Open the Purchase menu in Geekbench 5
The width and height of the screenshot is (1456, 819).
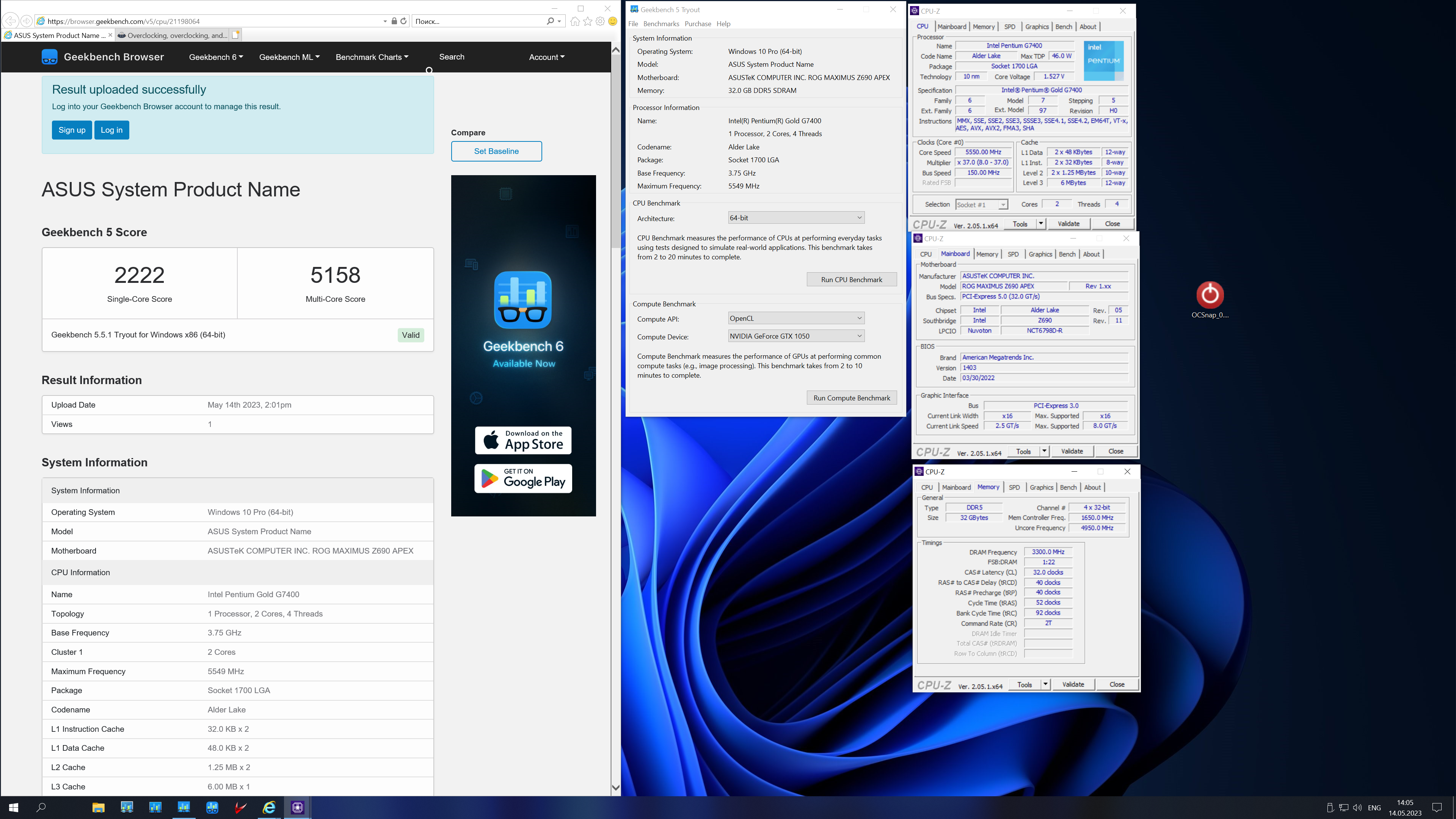click(698, 24)
